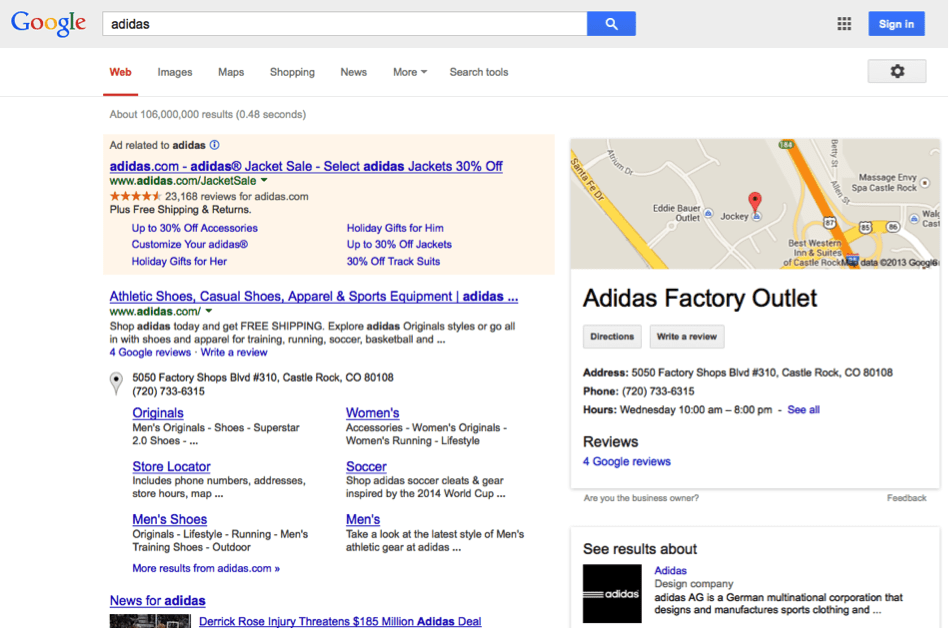This screenshot has height=629, width=949.
Task: Open the adidas Jacket Sale ad link
Action: click(x=306, y=166)
